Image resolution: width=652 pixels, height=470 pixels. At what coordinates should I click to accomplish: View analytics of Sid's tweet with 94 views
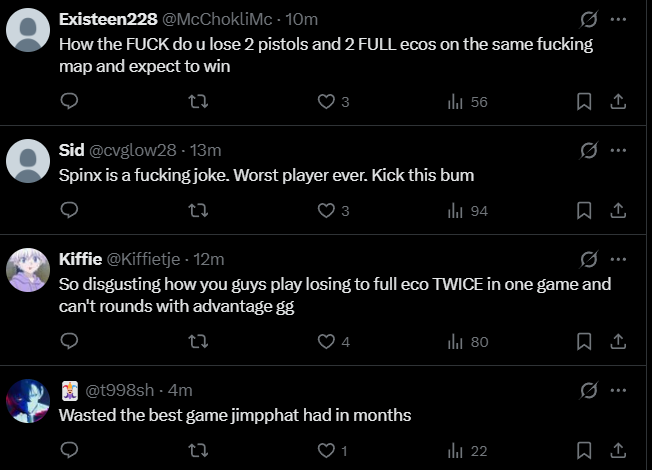(x=468, y=210)
